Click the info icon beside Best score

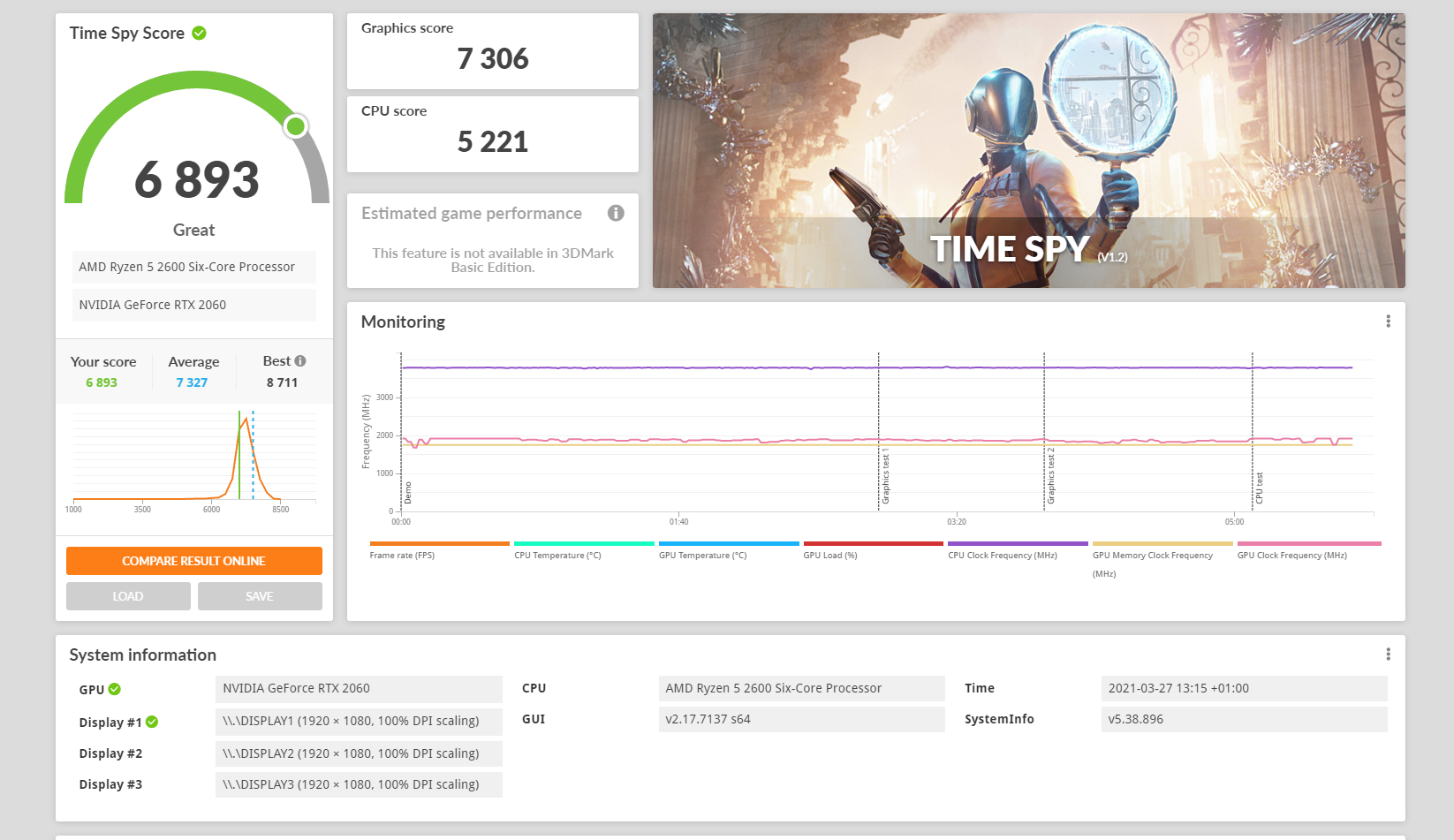point(300,360)
